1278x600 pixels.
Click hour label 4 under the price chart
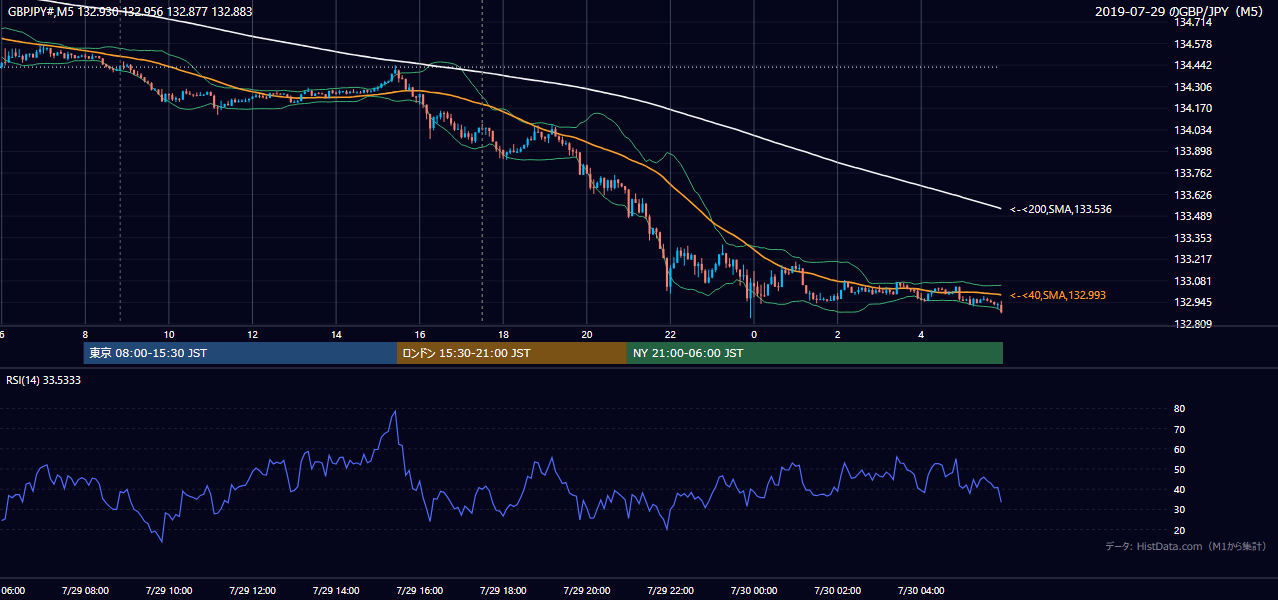(x=921, y=335)
